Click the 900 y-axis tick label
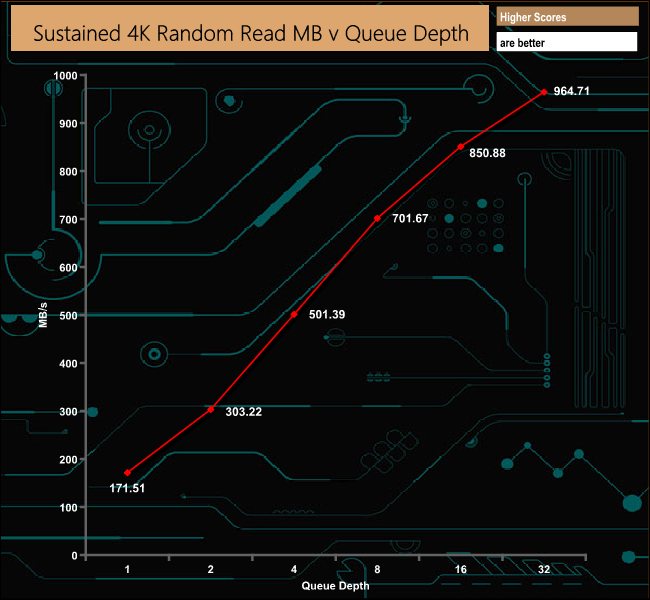Viewport: 650px width, 600px height. click(68, 124)
